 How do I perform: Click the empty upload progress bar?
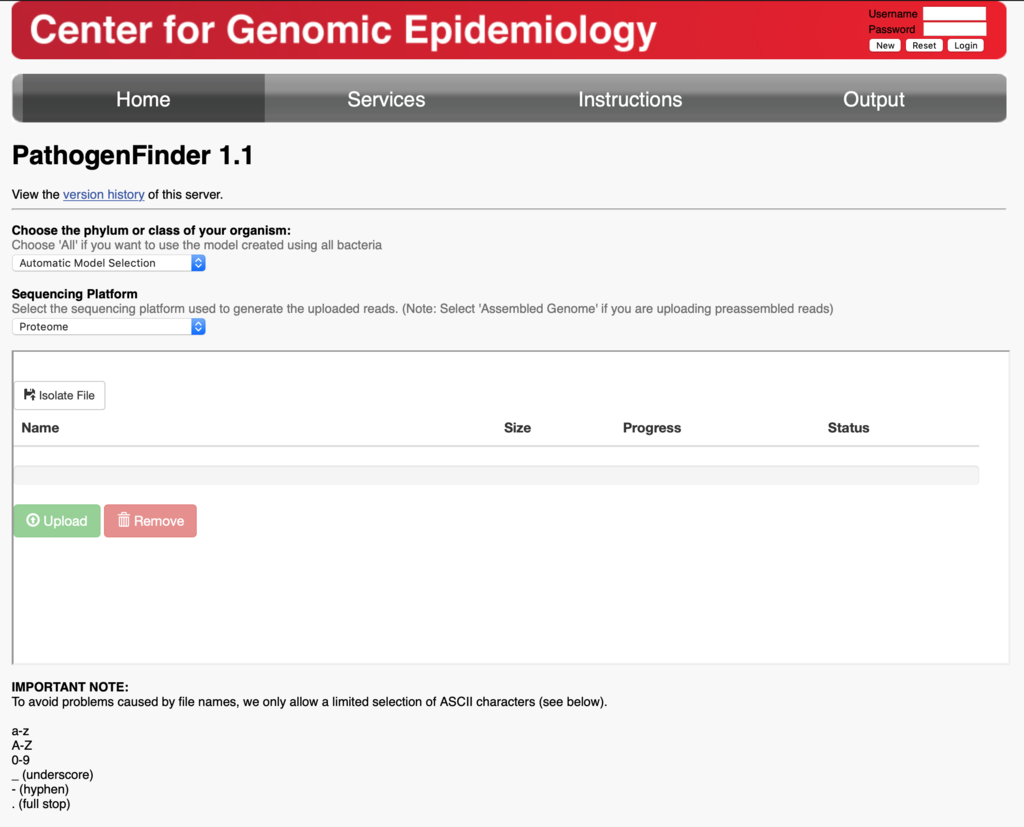click(496, 475)
